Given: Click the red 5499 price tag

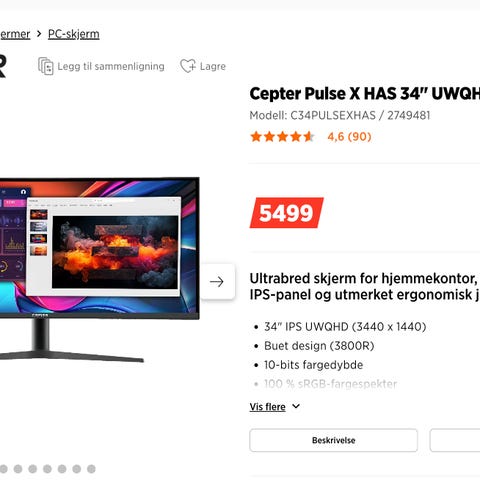Looking at the screenshot, I should 287,213.
